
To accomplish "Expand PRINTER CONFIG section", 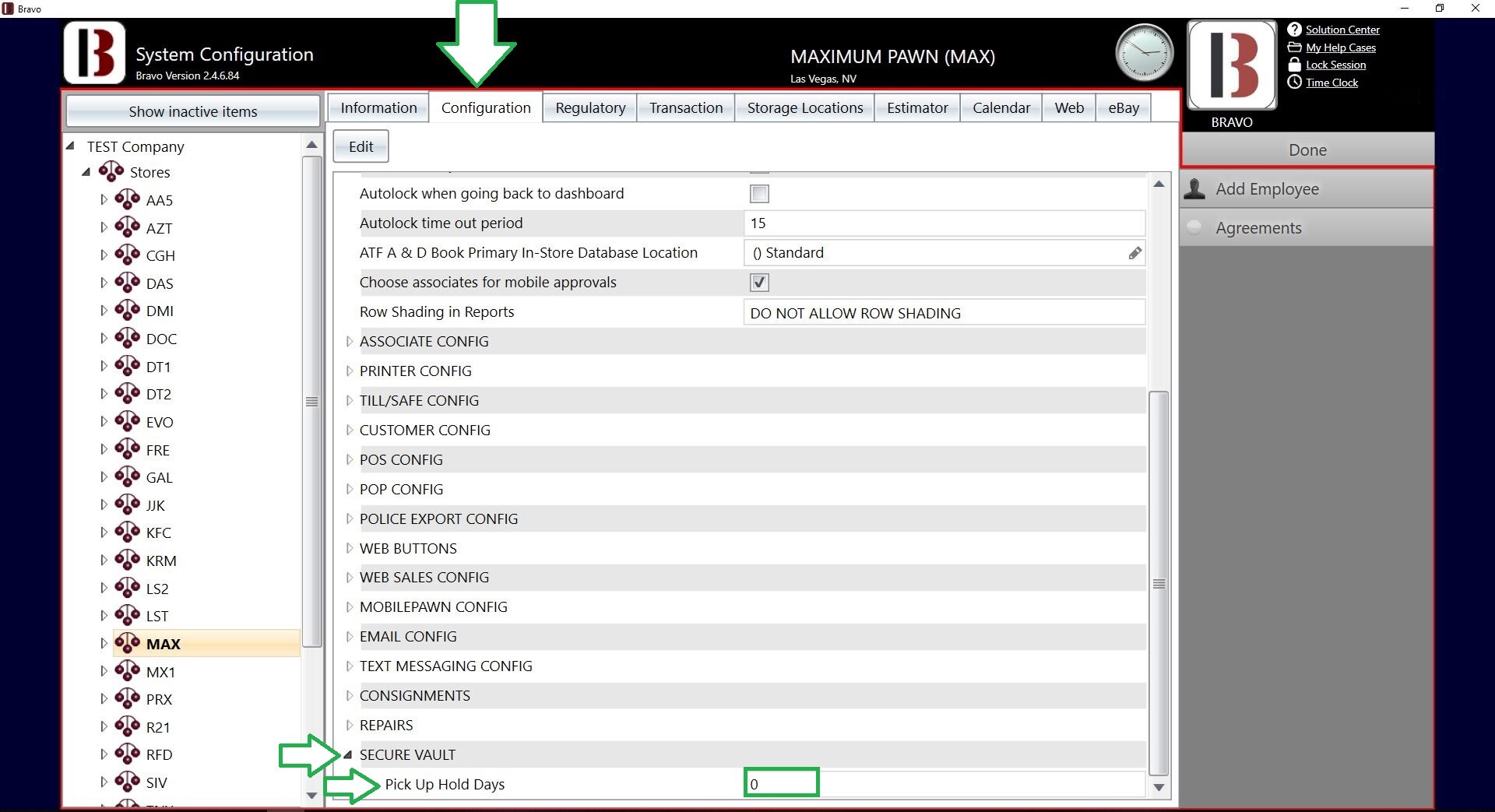I will coord(350,371).
